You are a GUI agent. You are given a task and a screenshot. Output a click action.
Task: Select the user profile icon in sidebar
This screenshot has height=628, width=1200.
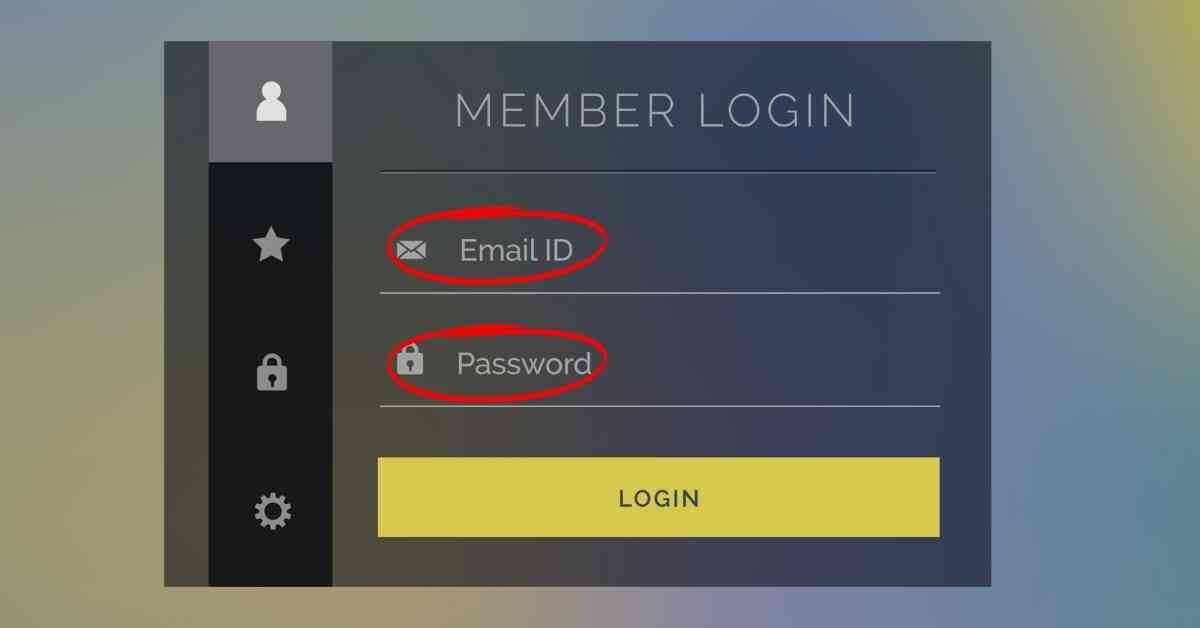point(271,102)
